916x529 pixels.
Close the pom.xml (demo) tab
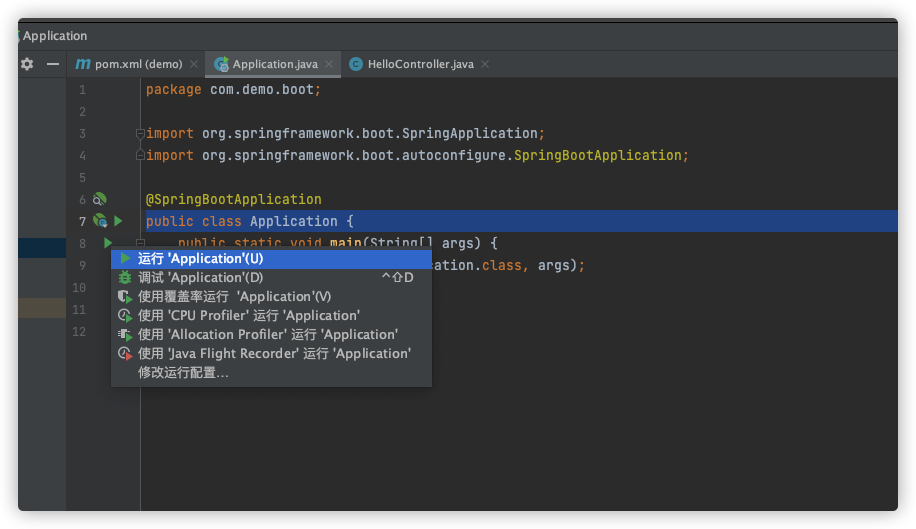pos(193,64)
